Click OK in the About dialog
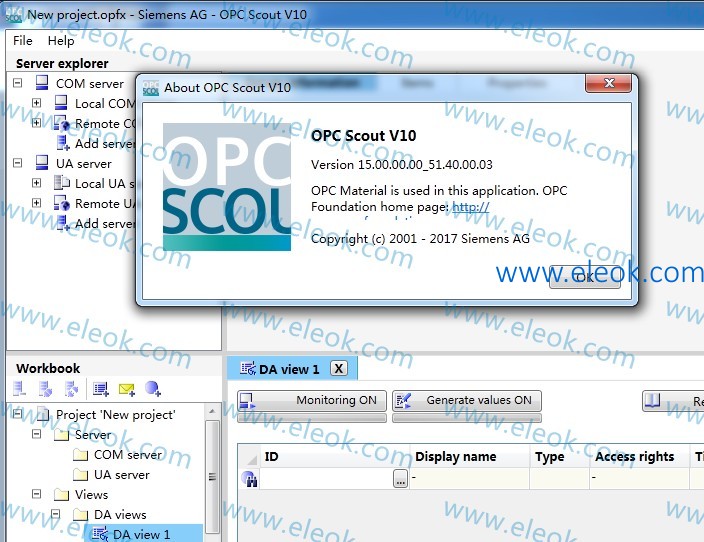The height and width of the screenshot is (542, 704). (x=585, y=277)
